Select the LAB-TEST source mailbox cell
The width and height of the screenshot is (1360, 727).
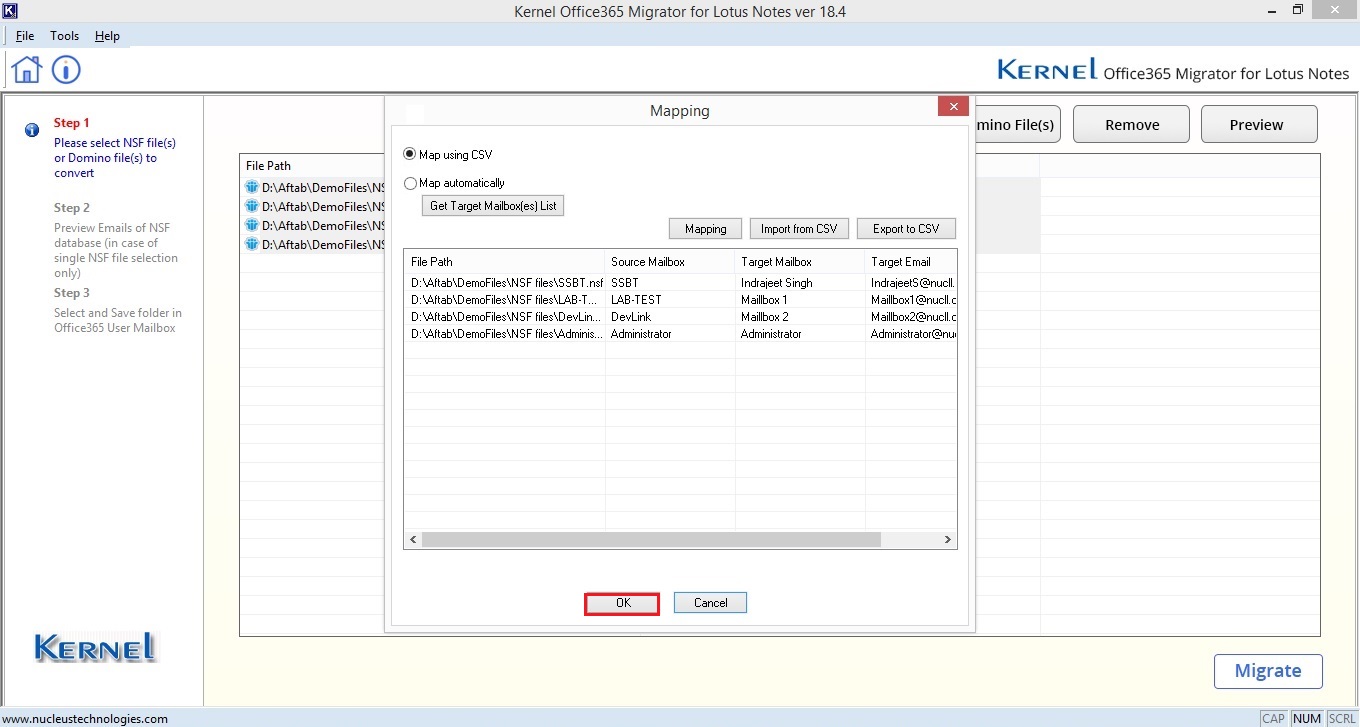[x=670, y=300]
